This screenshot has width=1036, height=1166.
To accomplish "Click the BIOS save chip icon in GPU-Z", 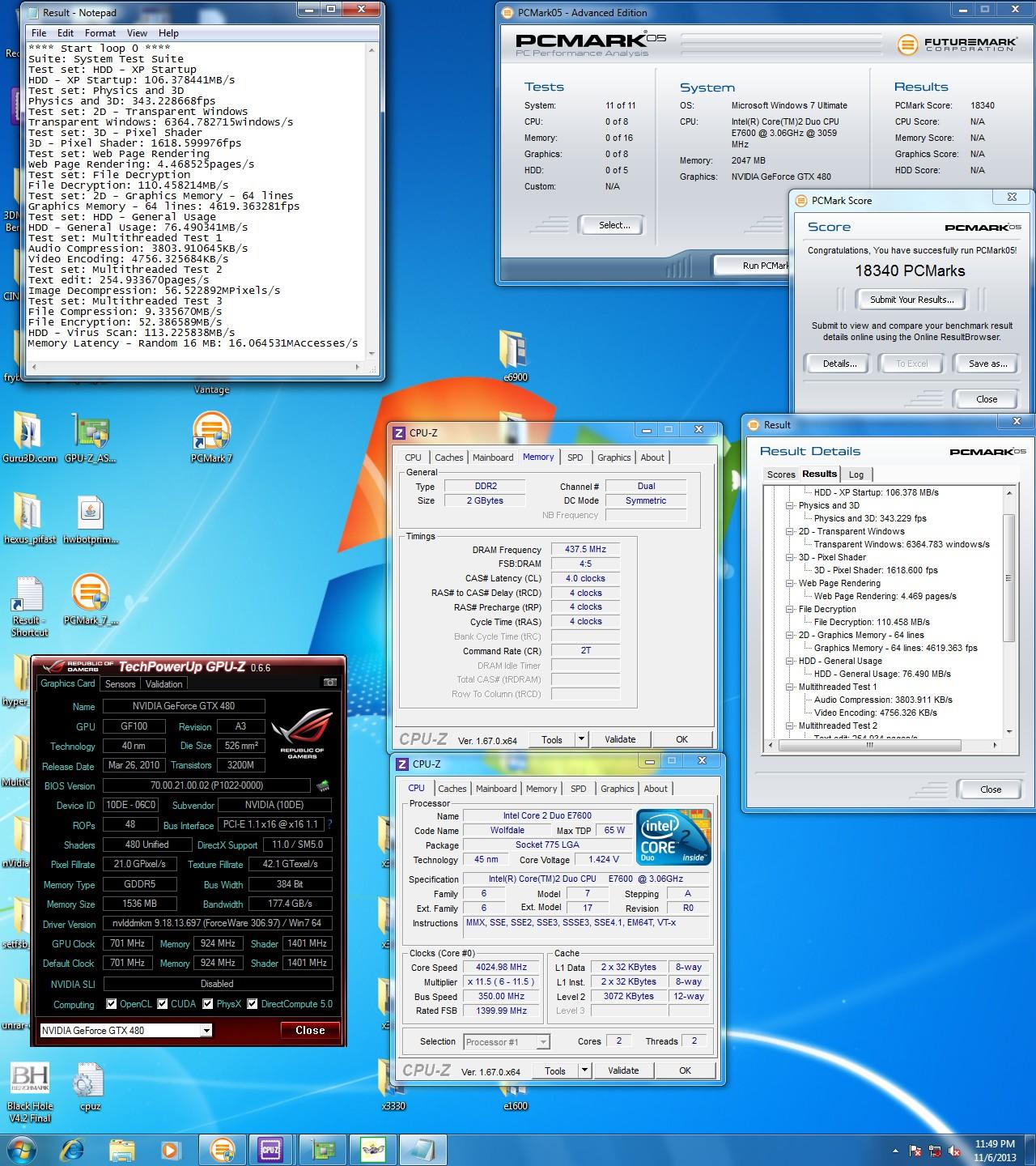I will tap(322, 785).
